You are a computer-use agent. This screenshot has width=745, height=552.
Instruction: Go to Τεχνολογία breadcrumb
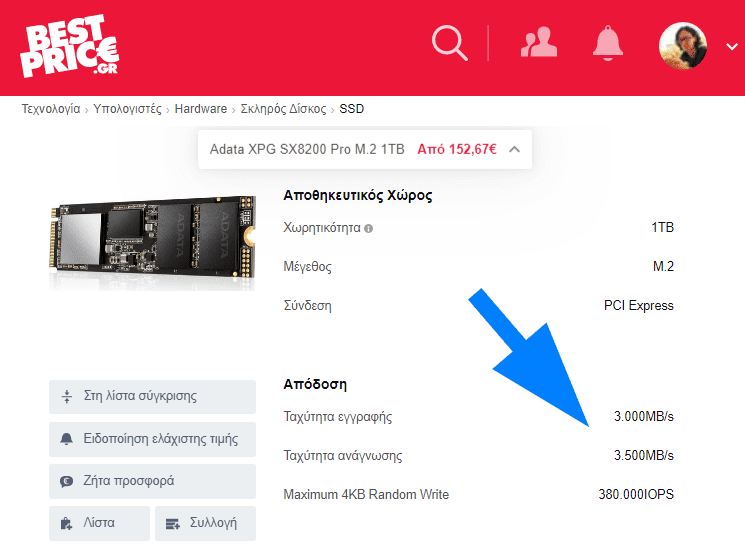(51, 109)
